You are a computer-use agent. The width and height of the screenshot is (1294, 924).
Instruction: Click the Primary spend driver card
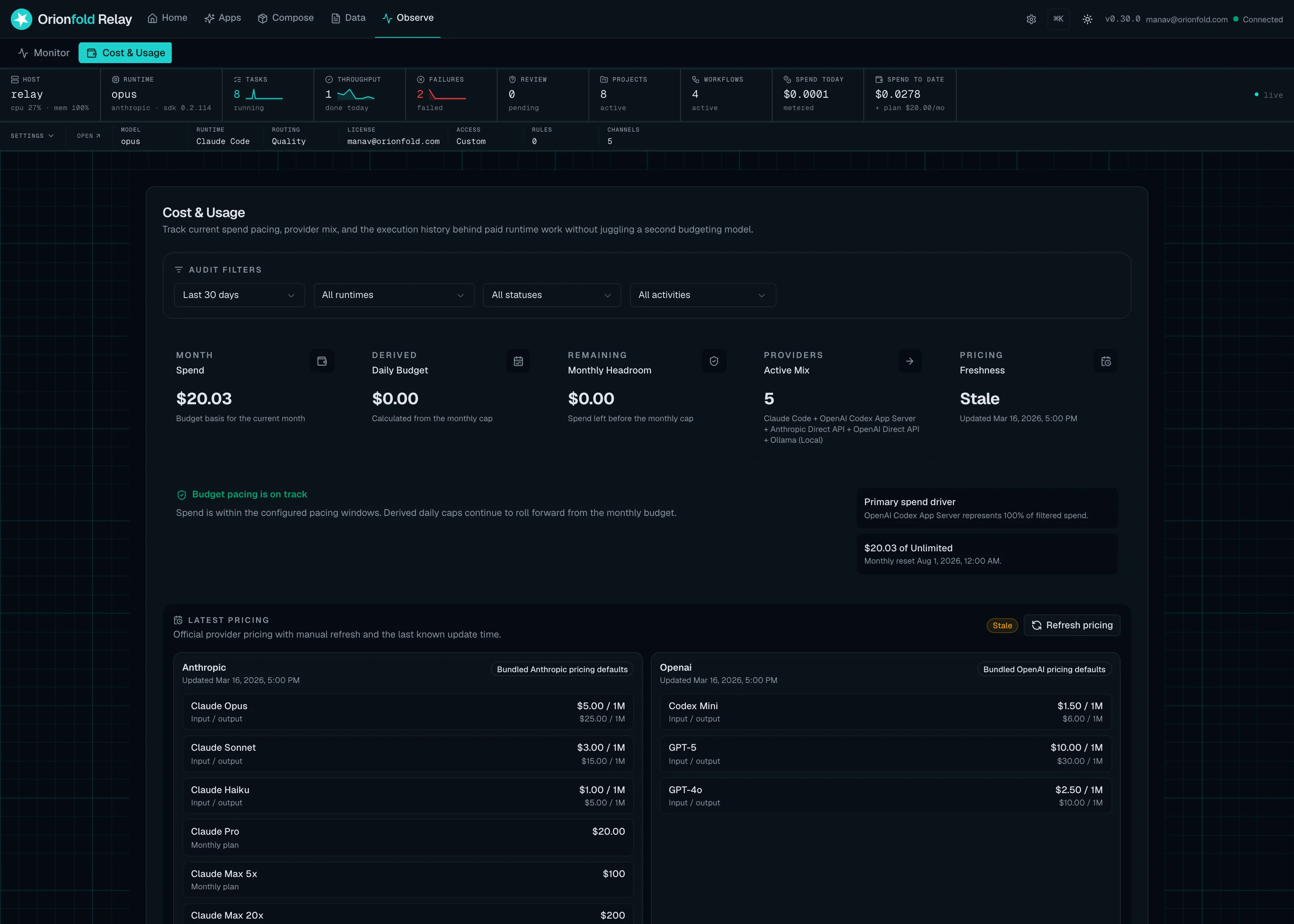(x=987, y=508)
